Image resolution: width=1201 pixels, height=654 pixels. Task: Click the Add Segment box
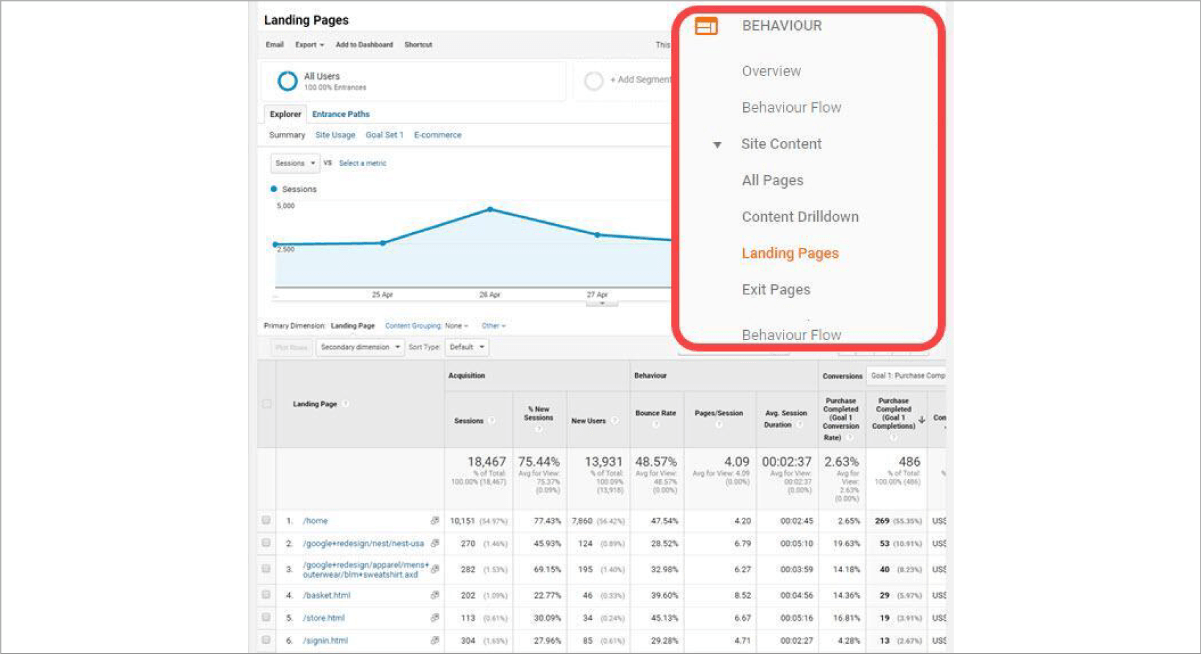click(x=625, y=80)
